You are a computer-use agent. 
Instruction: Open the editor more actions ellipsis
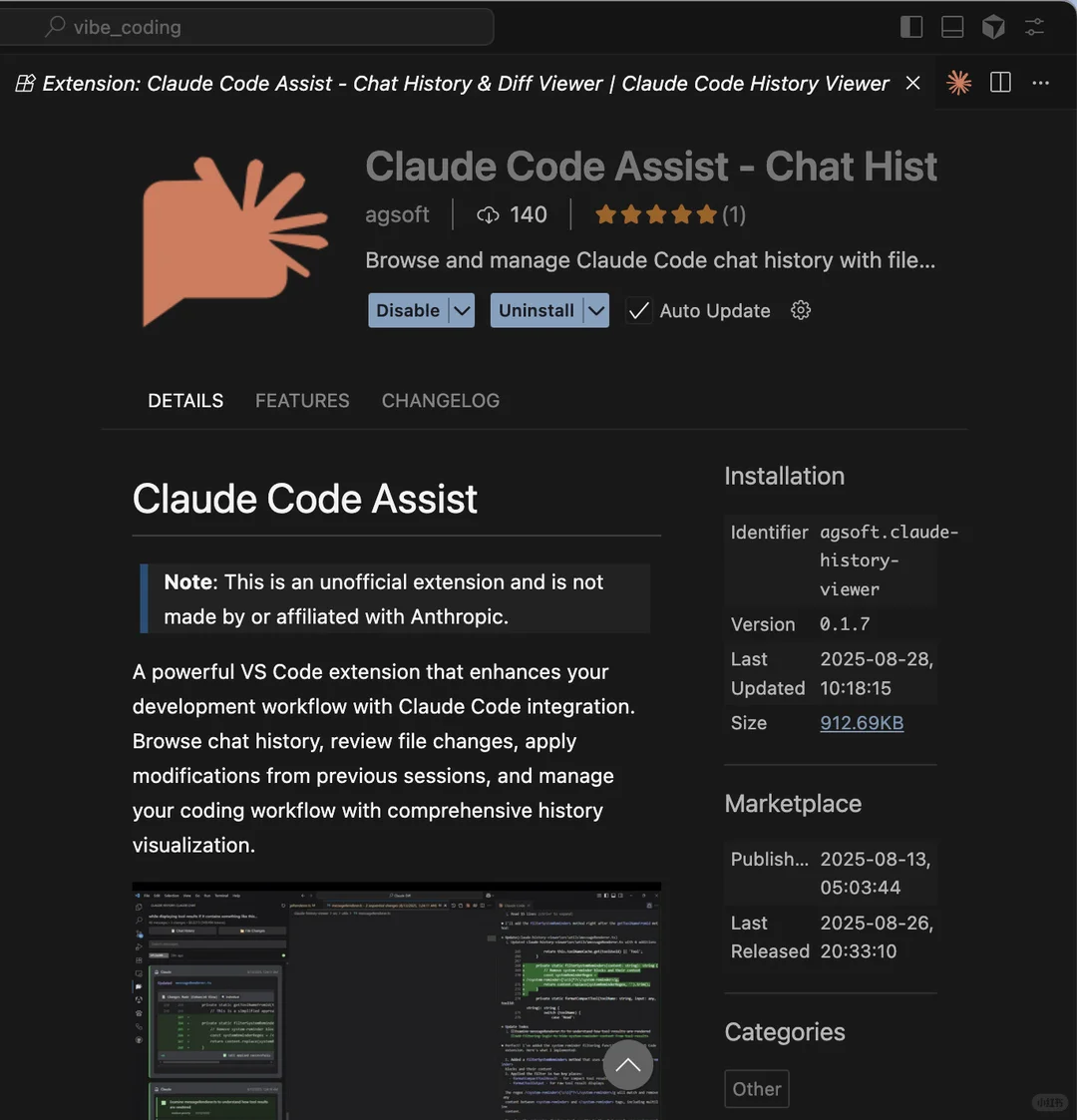pos(1040,83)
